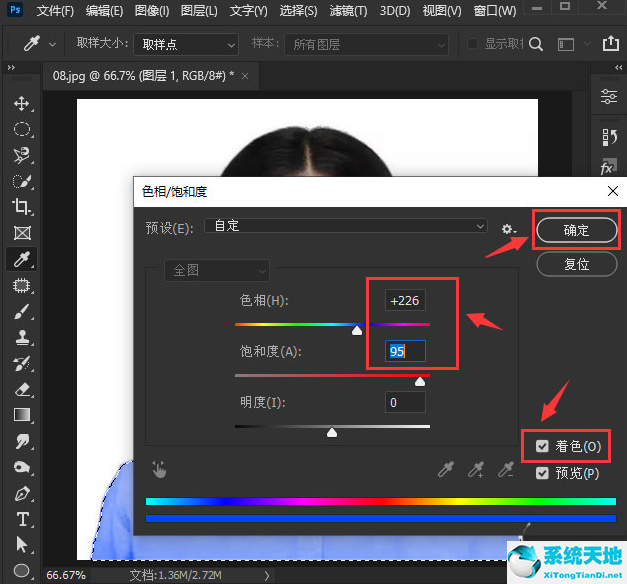
Task: Click the 明度 value field showing 0
Action: tap(405, 402)
